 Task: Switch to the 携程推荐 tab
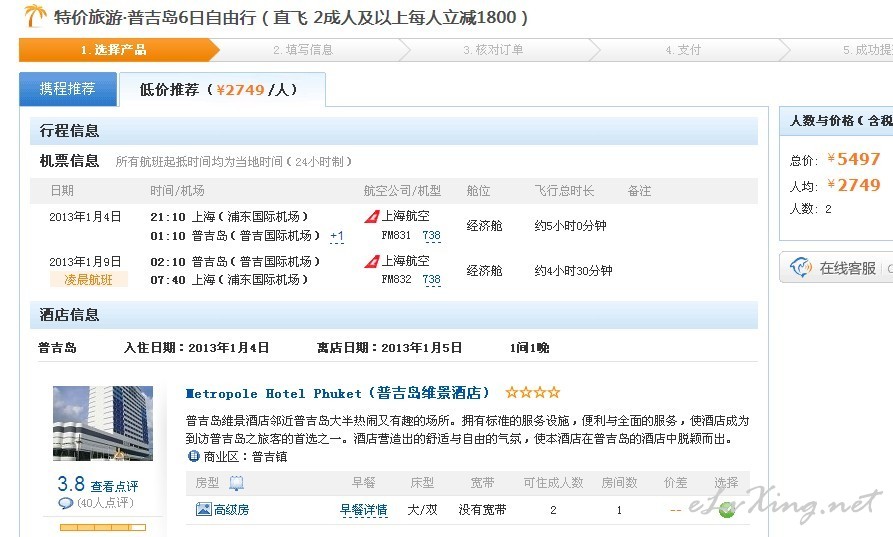point(68,89)
